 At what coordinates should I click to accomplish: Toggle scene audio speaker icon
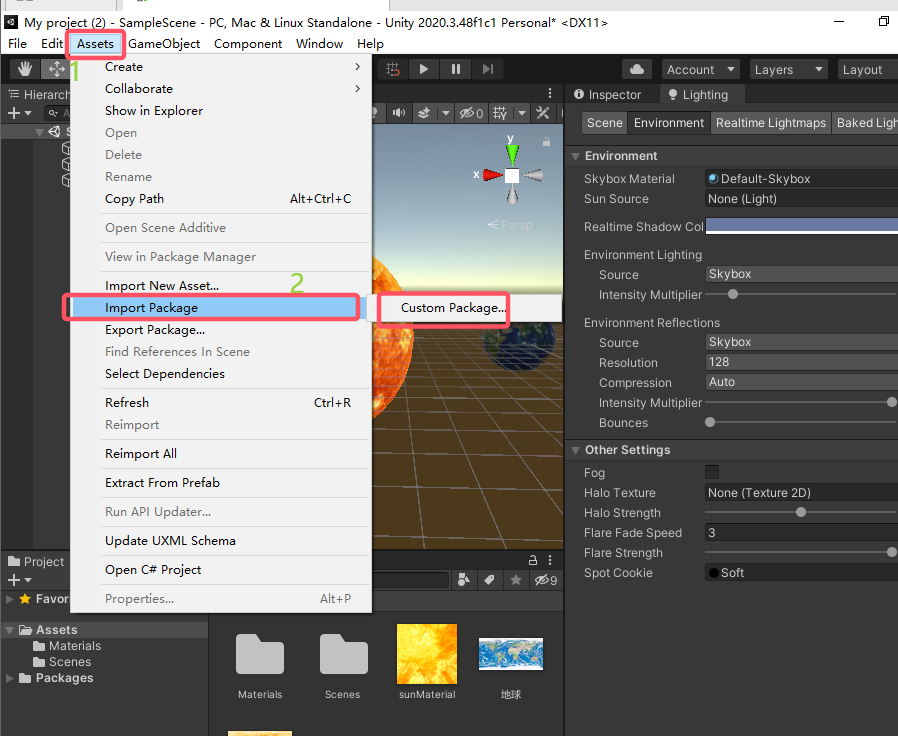(399, 113)
